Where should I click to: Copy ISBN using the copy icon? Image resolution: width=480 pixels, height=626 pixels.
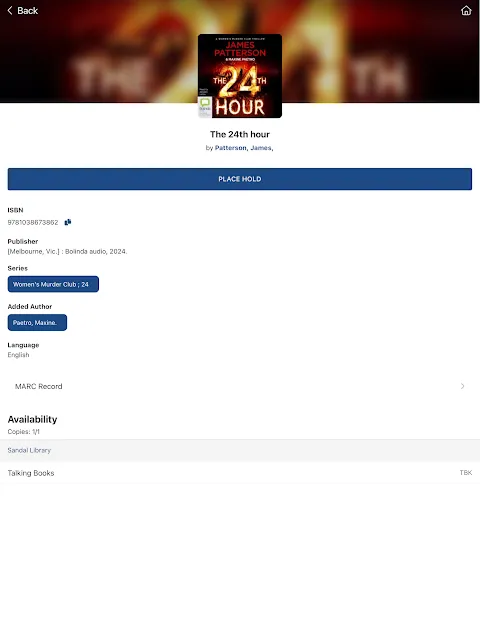[x=68, y=222]
